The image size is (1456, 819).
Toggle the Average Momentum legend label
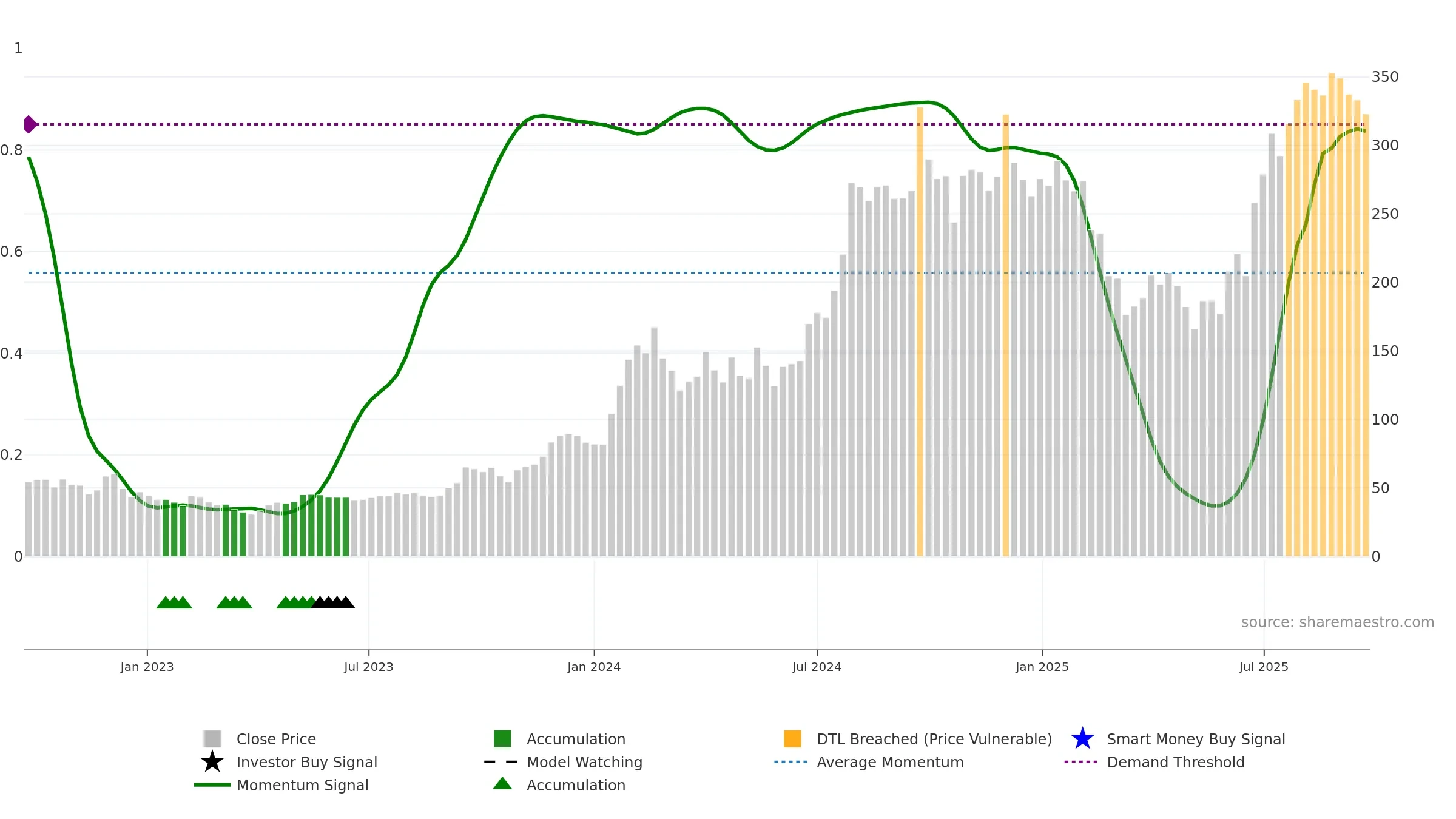[890, 762]
